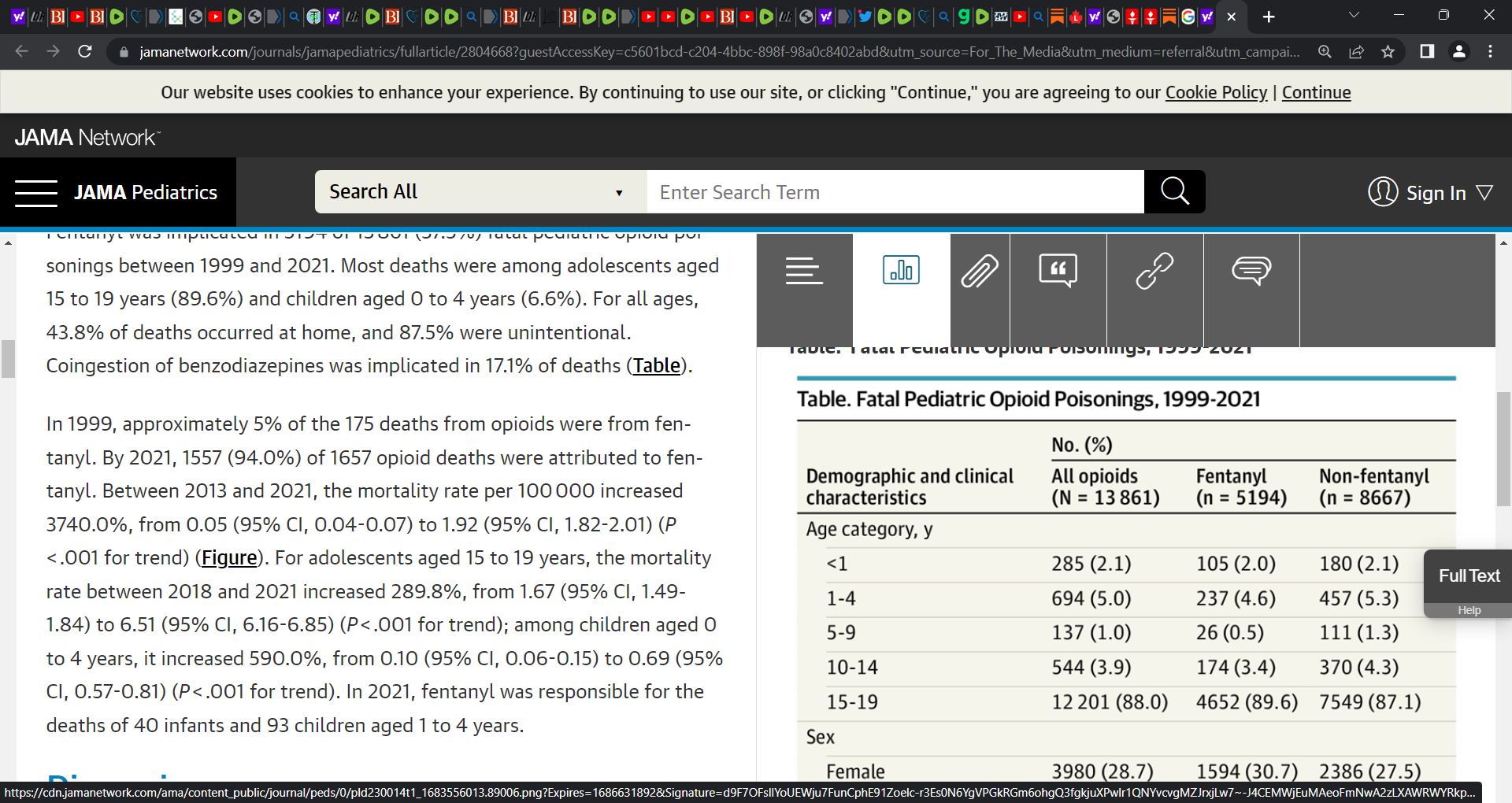
Task: Follow the Figure link in article text
Action: click(229, 558)
